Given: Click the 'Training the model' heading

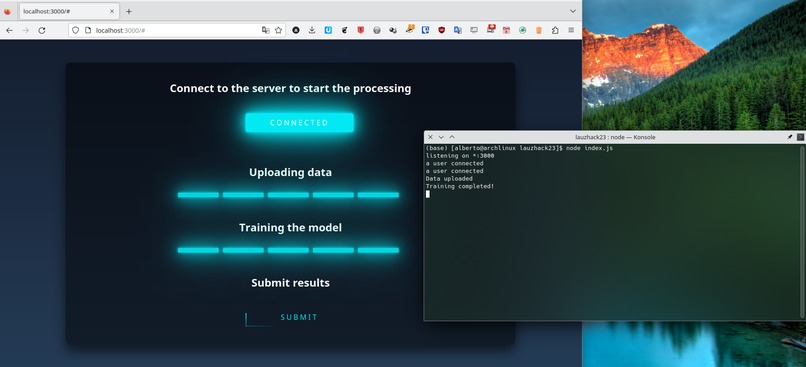Looking at the screenshot, I should point(290,228).
